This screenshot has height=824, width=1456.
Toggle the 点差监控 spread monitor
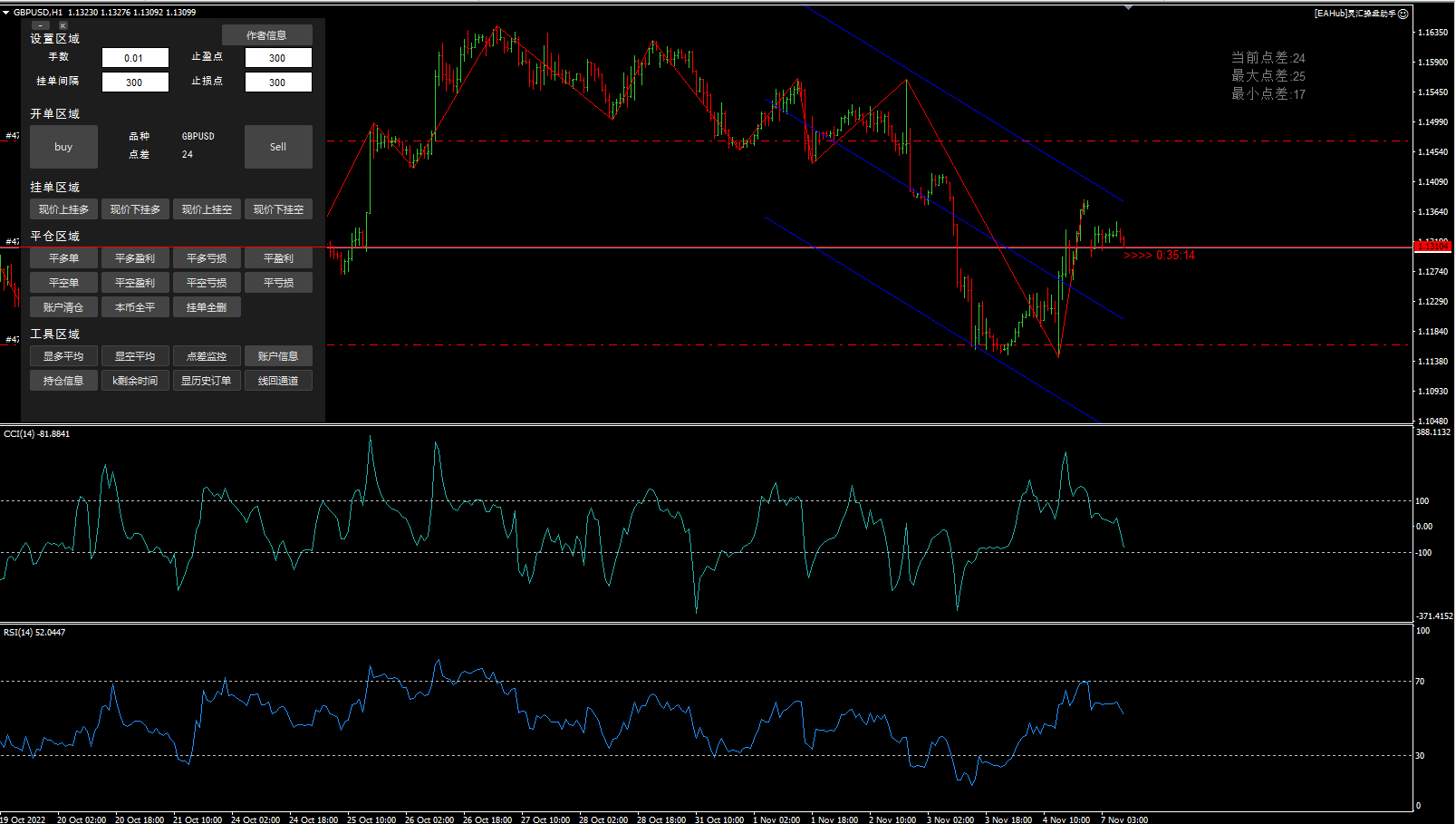(207, 356)
